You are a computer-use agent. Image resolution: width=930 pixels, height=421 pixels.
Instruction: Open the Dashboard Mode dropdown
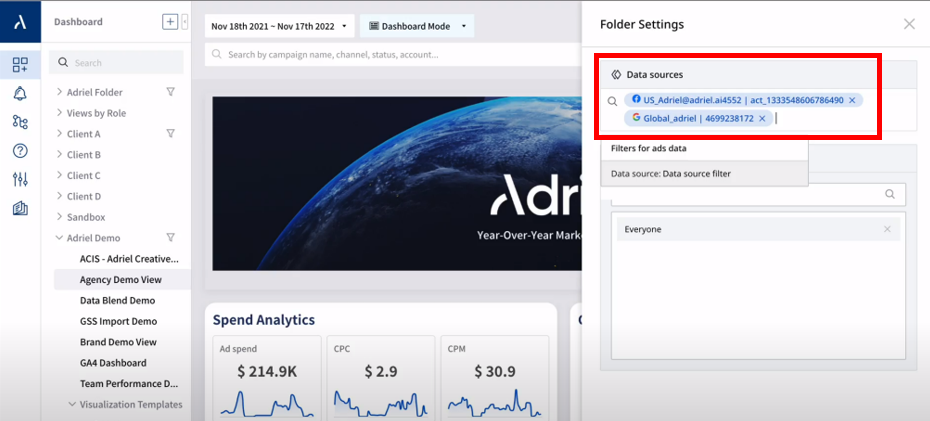[x=417, y=26]
